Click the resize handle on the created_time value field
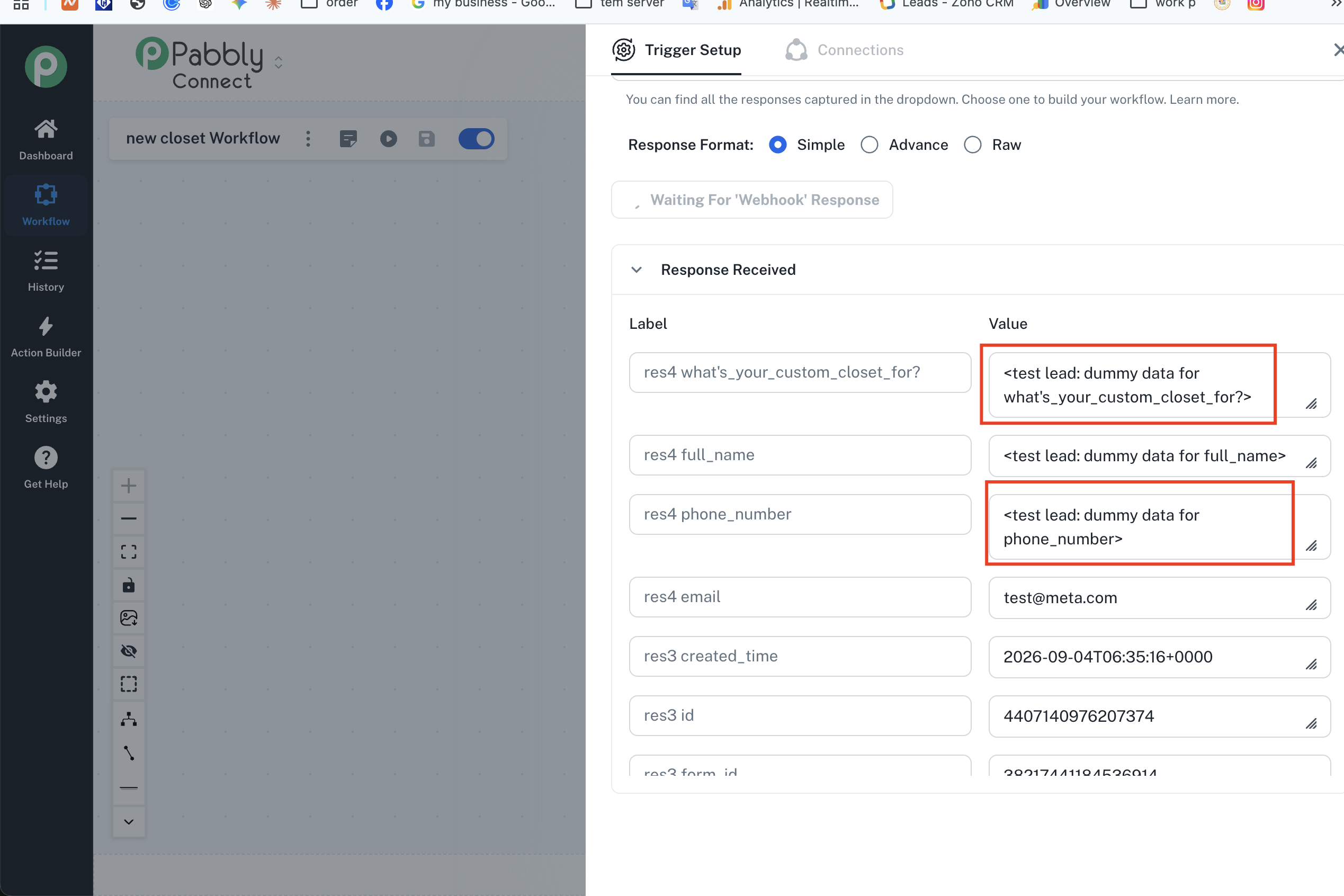The width and height of the screenshot is (1344, 896). coord(1311,665)
